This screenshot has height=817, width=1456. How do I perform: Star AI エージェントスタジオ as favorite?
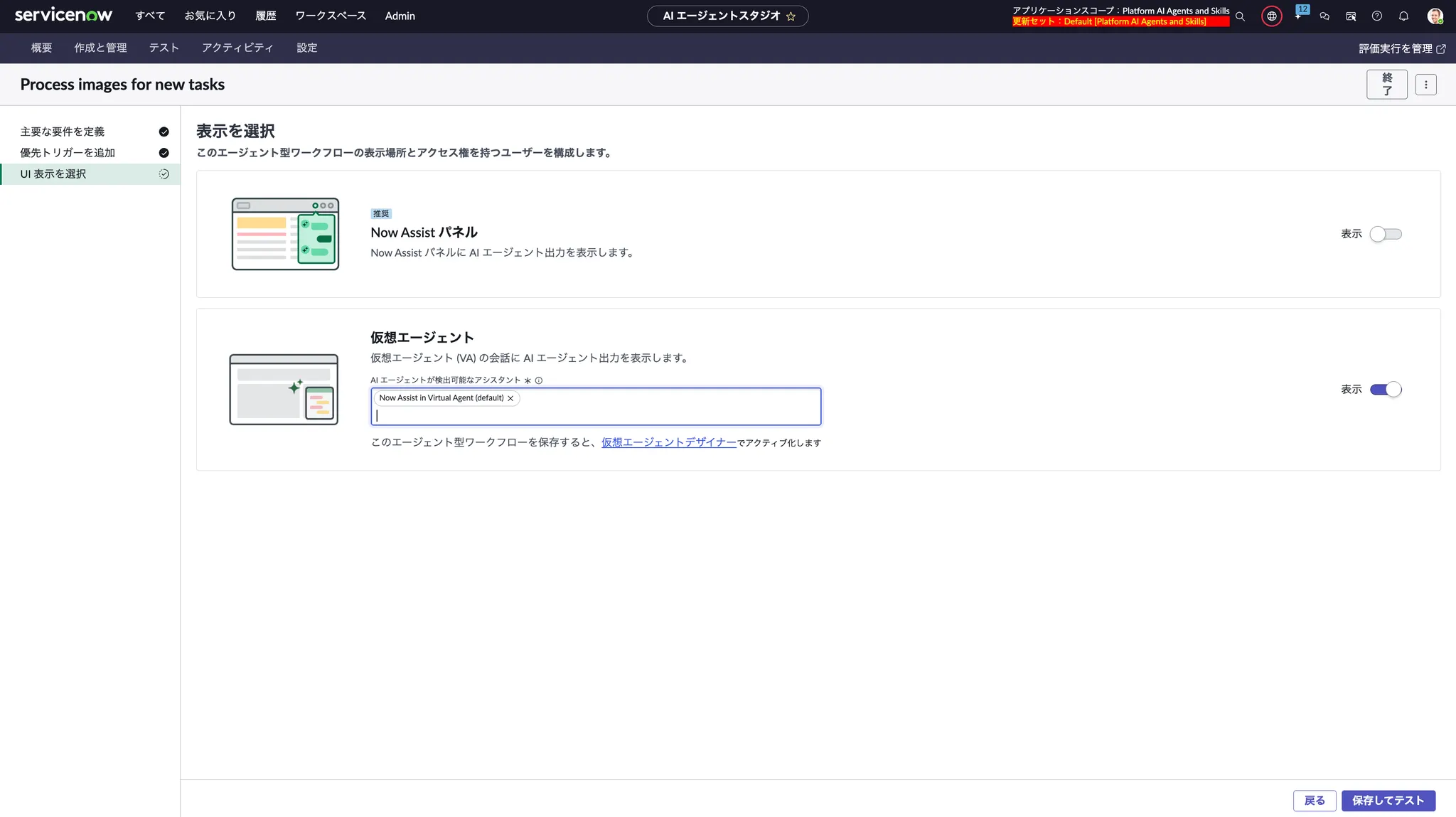(791, 16)
